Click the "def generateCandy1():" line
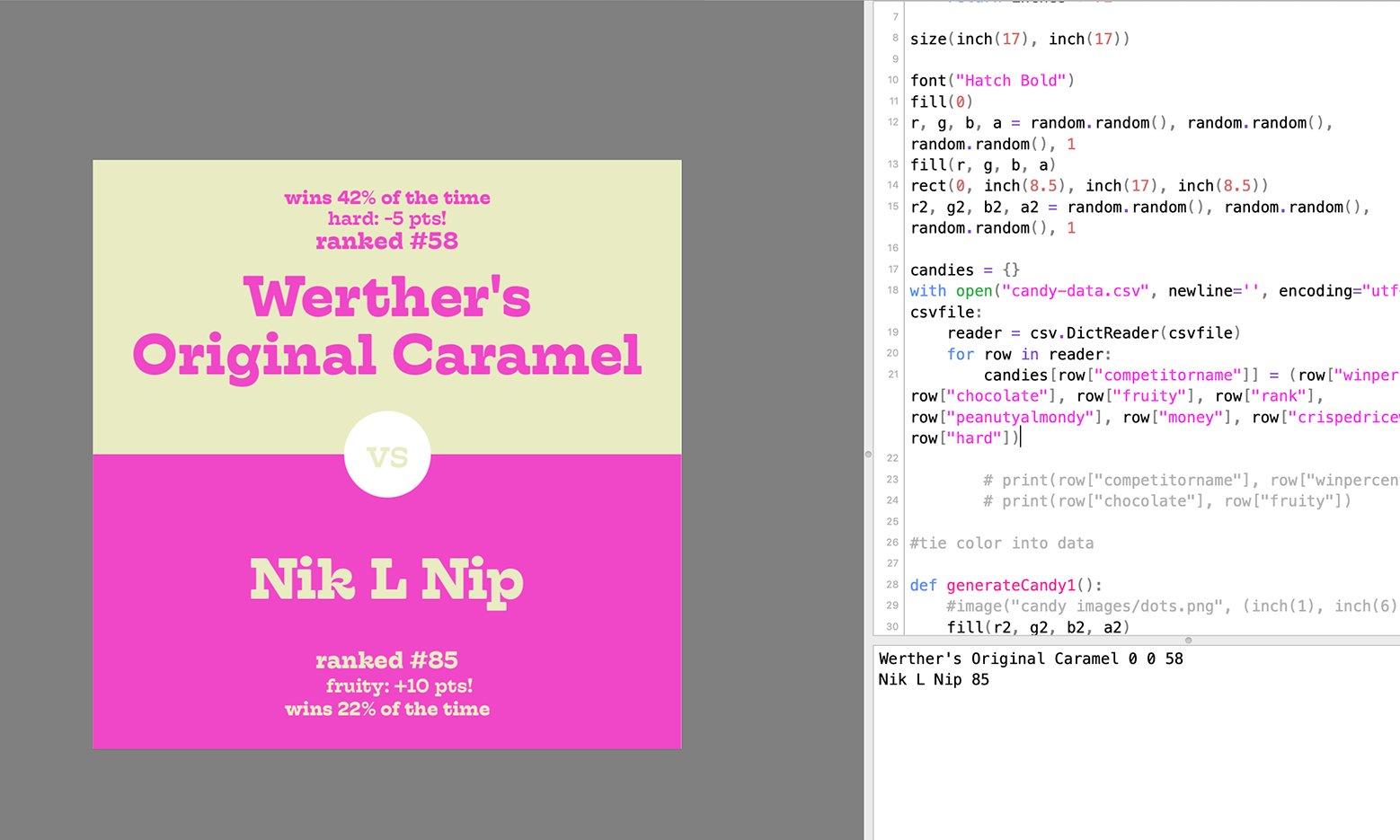This screenshot has width=1400, height=840. click(1006, 585)
